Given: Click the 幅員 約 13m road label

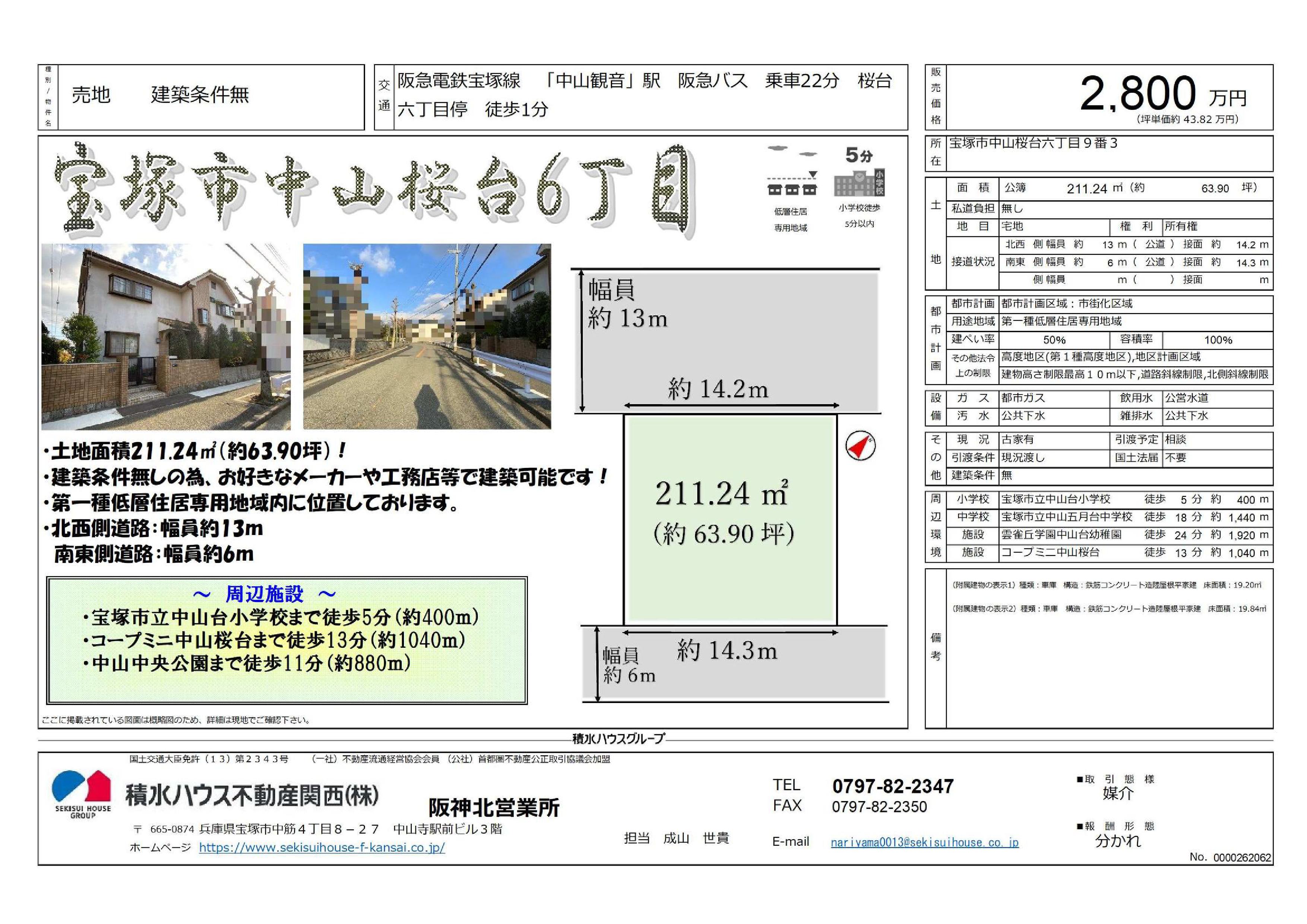Looking at the screenshot, I should [626, 304].
